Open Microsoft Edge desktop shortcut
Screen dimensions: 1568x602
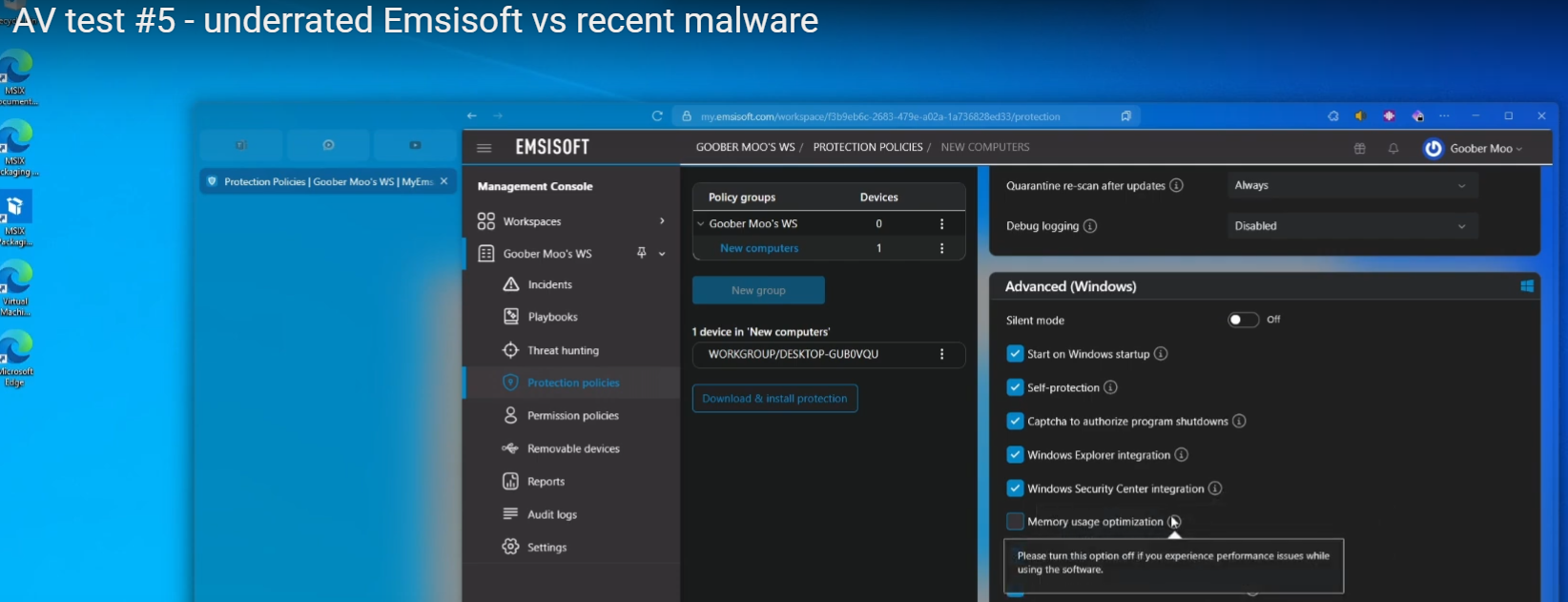click(16, 359)
